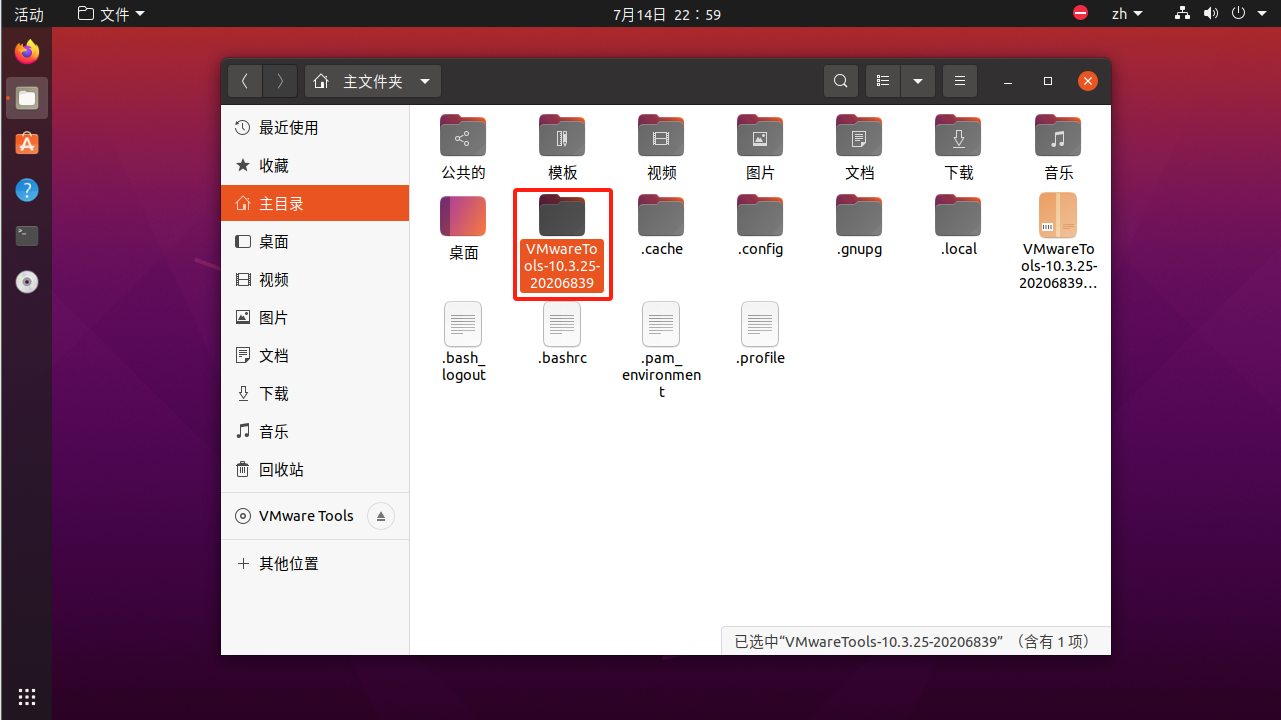Screen dimensions: 1281x720
Task: Click the volume speaker icon
Action: coord(1211,14)
